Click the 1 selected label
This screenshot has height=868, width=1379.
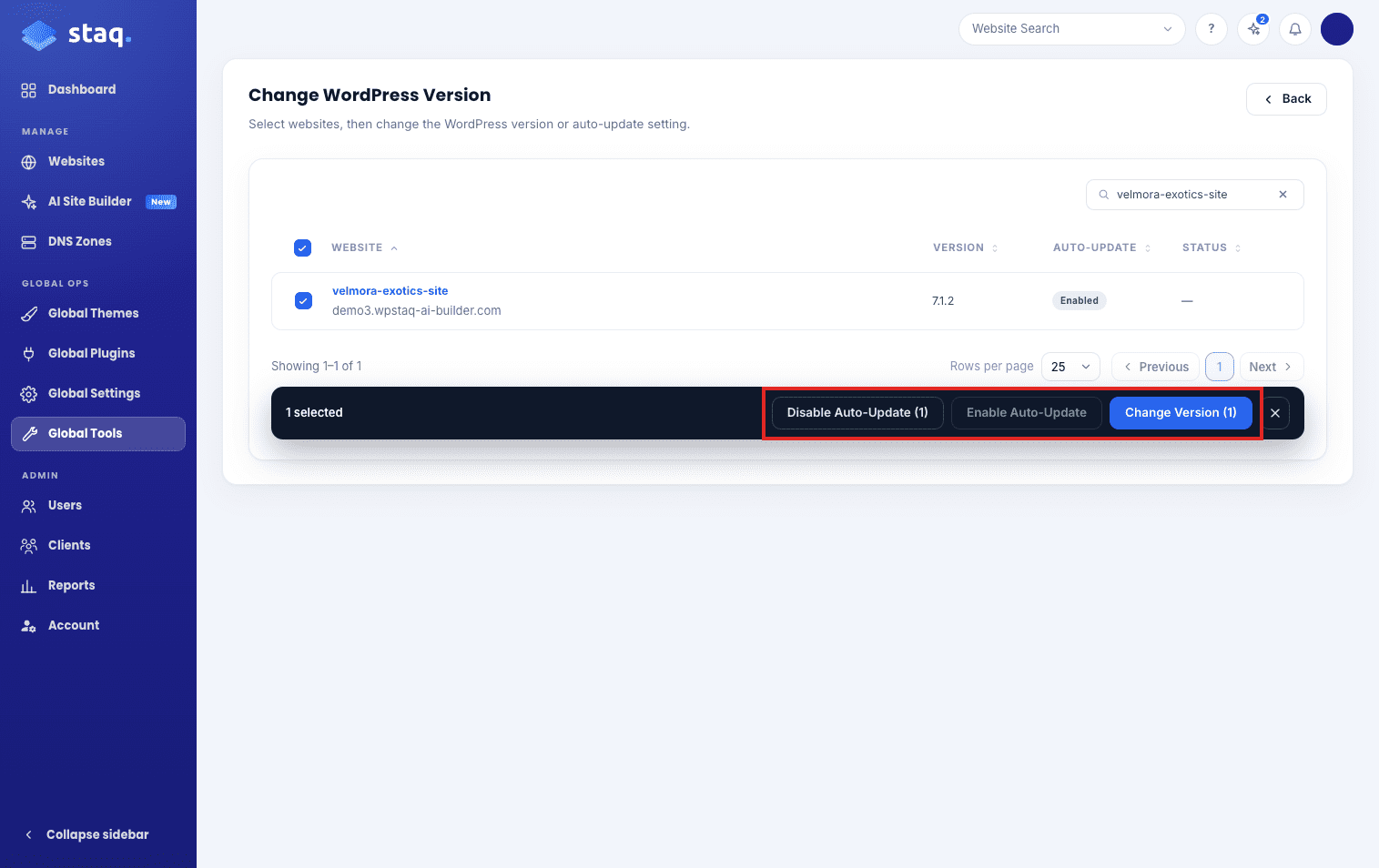[x=314, y=413]
